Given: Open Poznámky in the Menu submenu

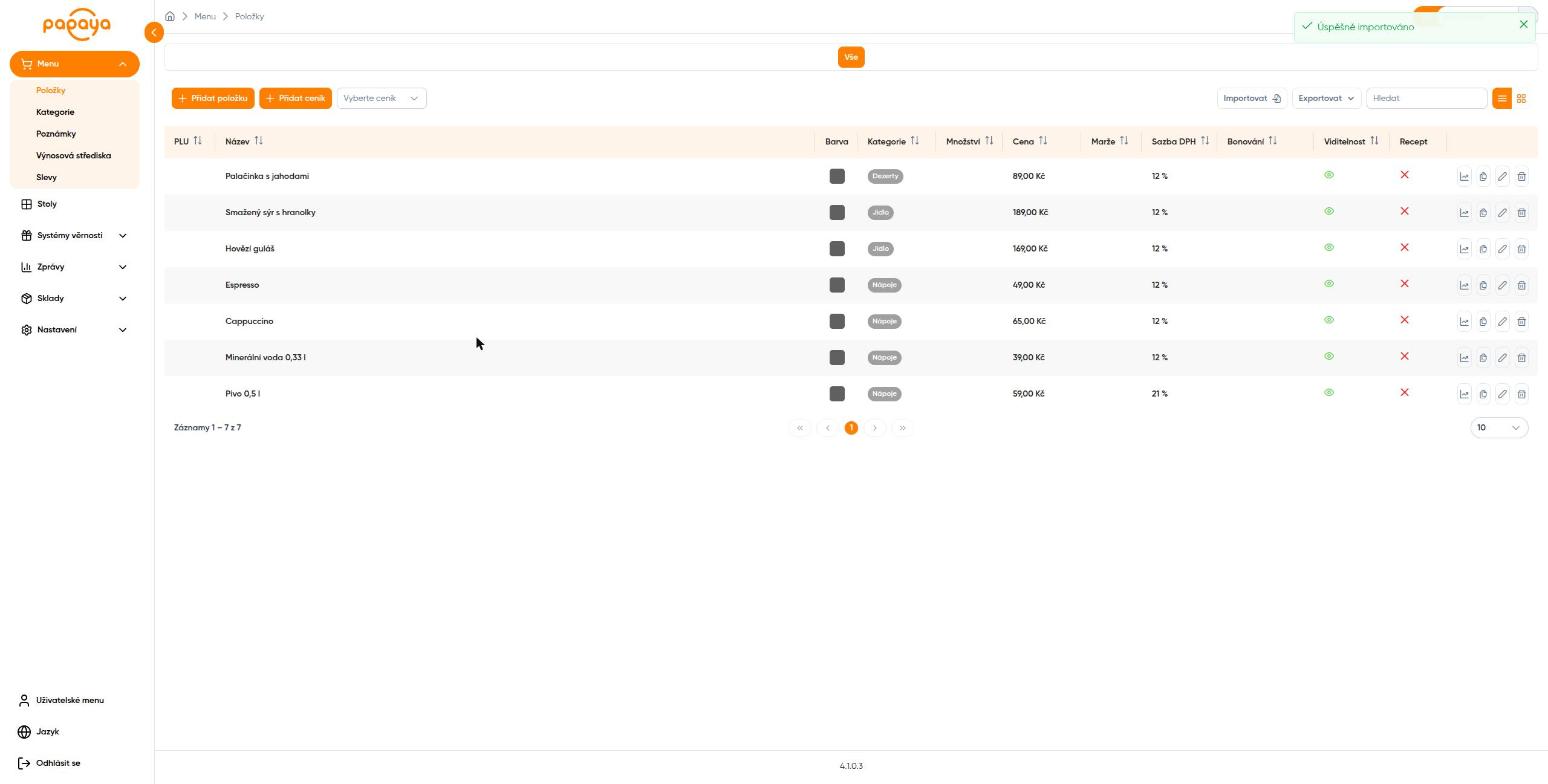Looking at the screenshot, I should coord(56,134).
